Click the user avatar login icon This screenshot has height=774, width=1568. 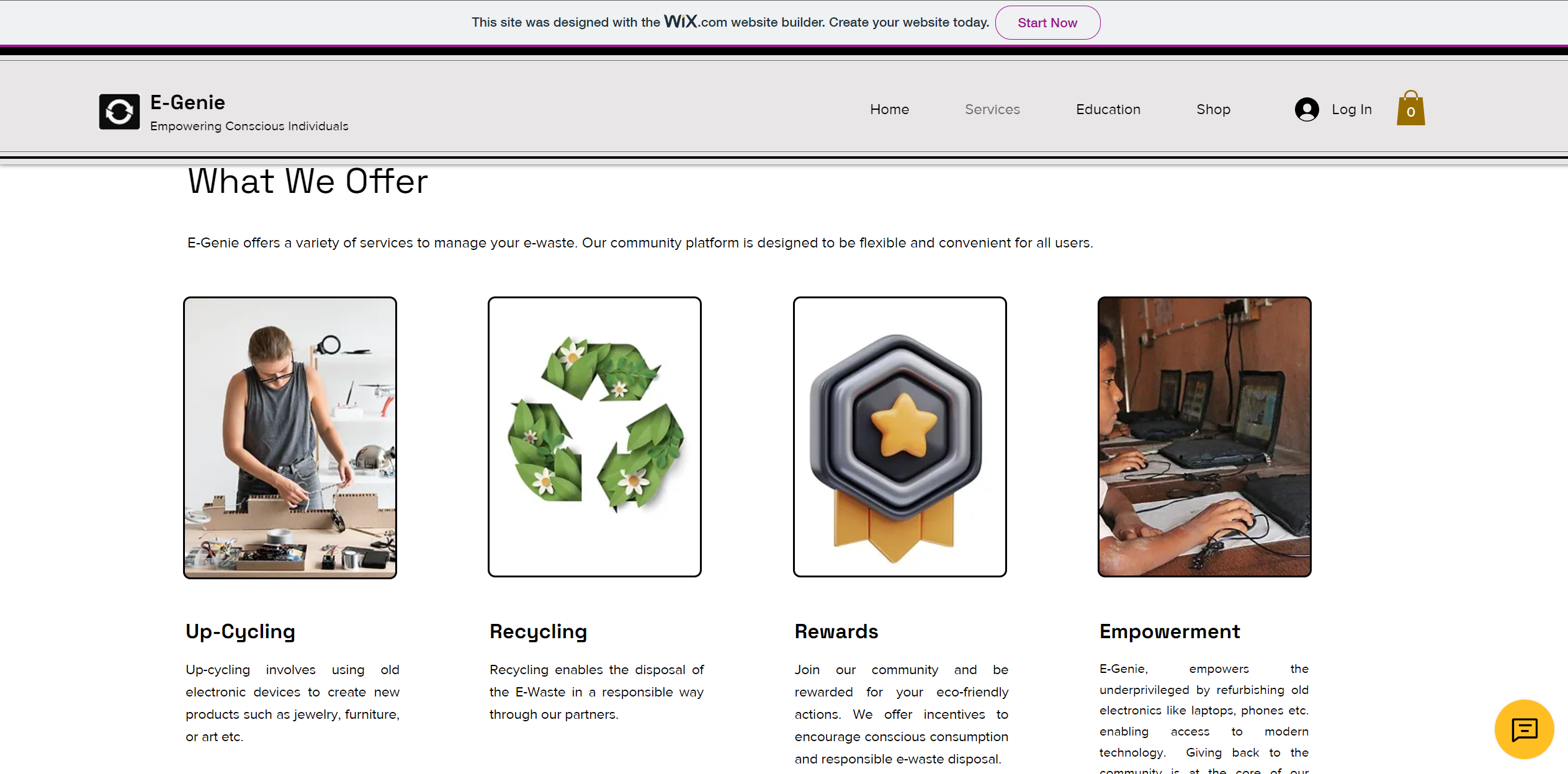1306,110
